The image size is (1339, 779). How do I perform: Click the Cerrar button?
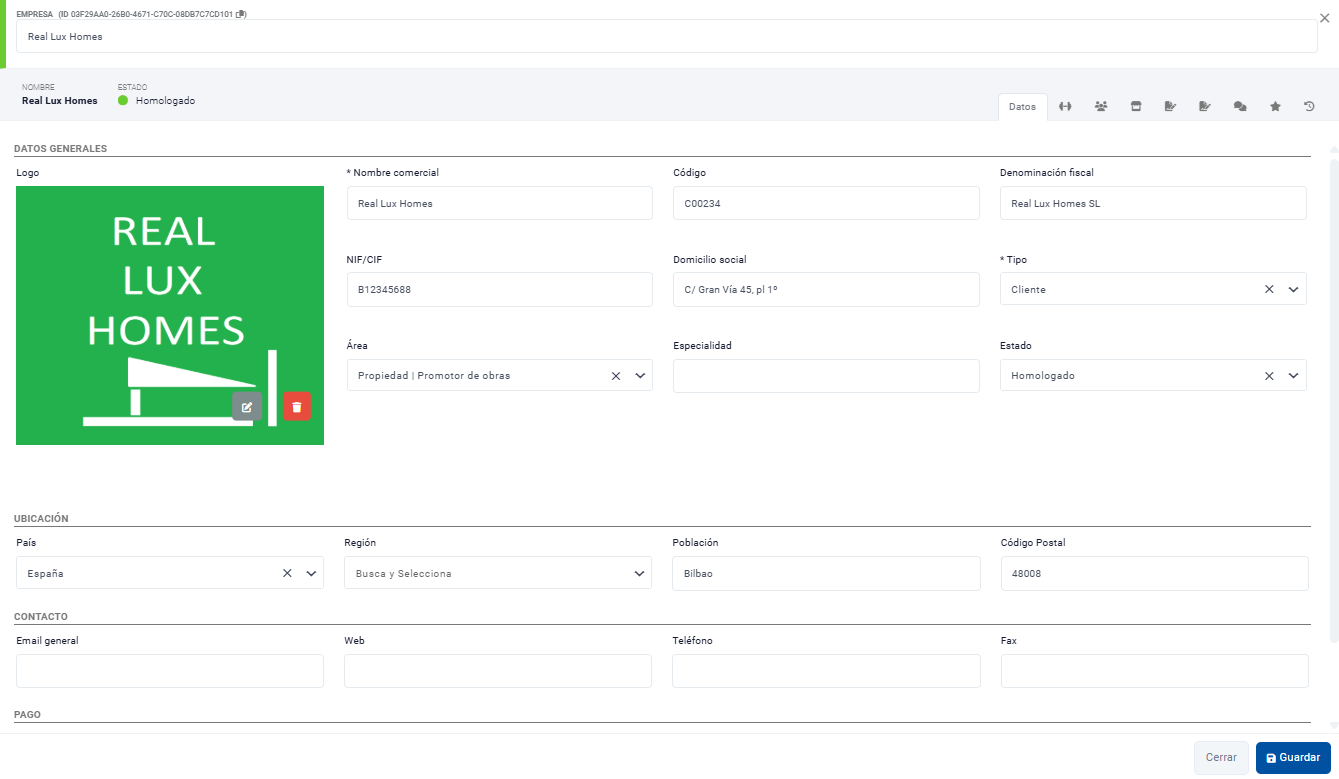pos(1221,758)
